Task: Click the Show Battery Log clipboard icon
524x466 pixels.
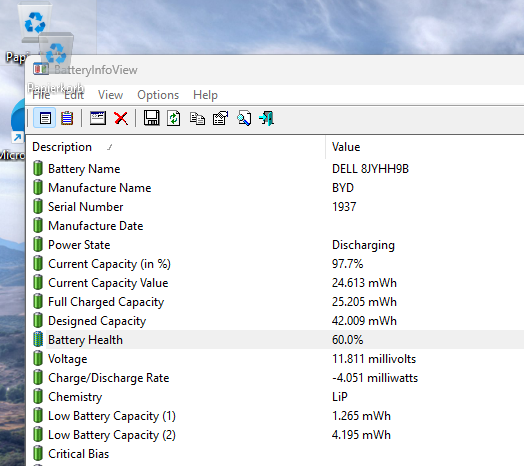Action: coord(67,118)
